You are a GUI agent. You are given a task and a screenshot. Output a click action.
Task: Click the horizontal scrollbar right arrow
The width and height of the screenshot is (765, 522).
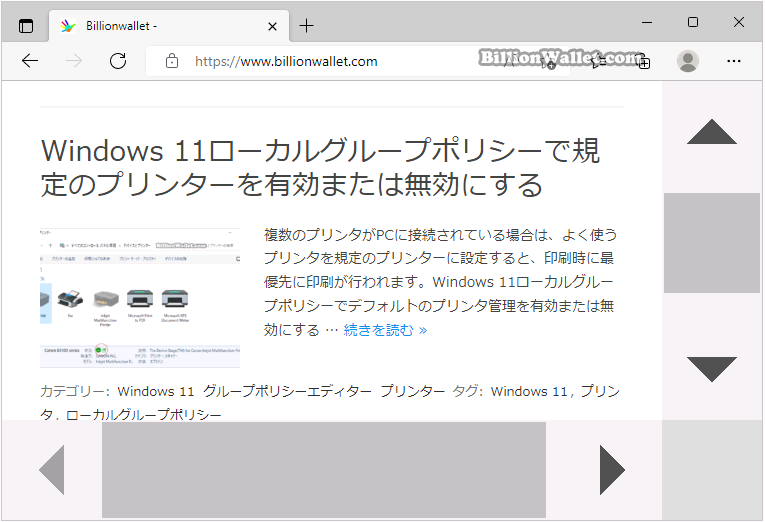click(612, 470)
